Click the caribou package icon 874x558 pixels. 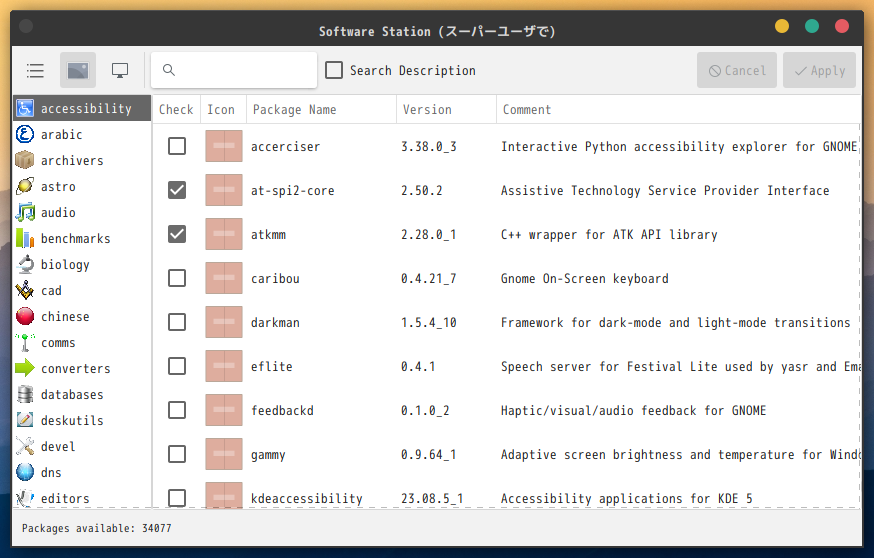coord(224,278)
